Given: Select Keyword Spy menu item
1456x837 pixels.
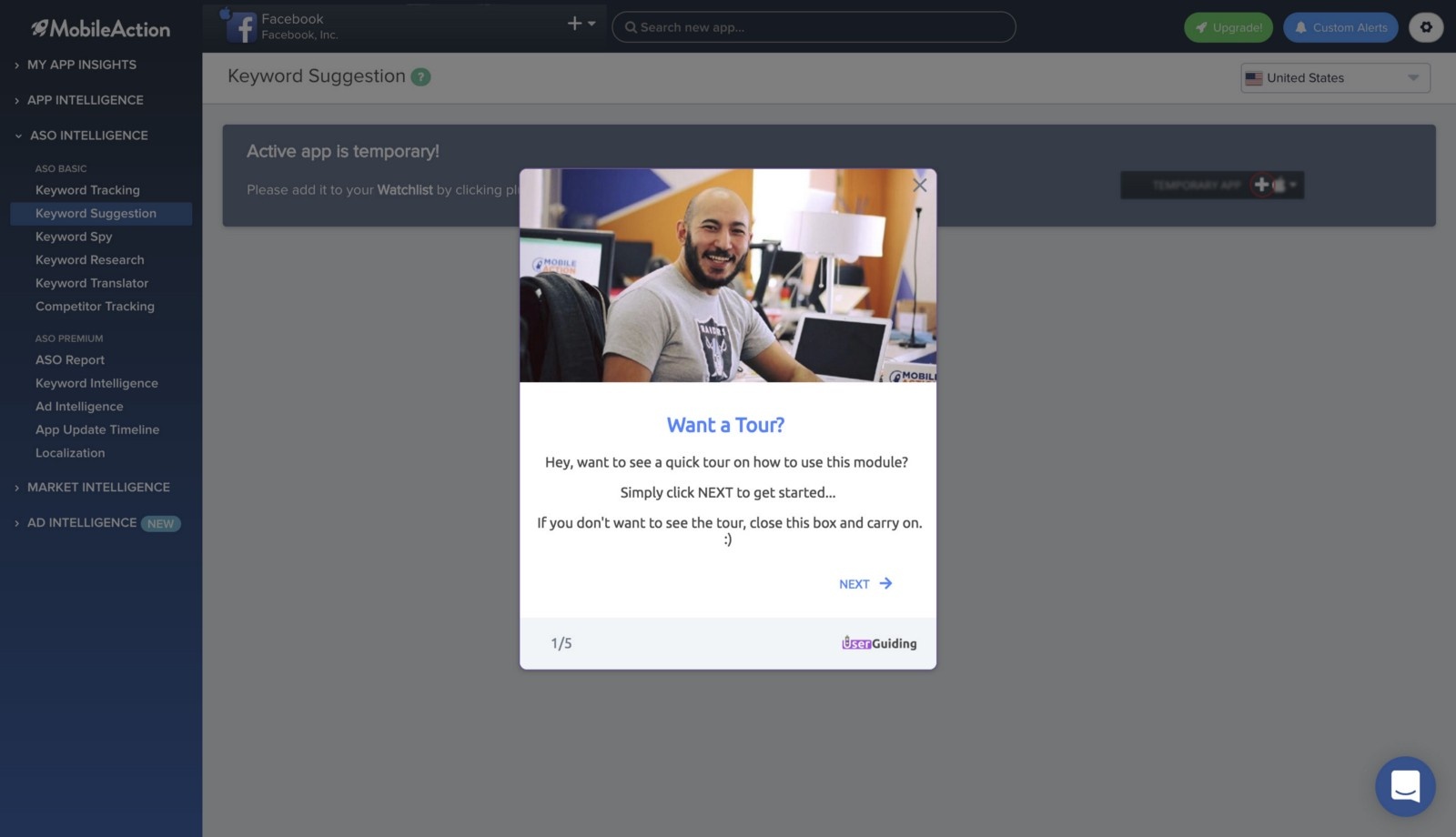Looking at the screenshot, I should [x=74, y=237].
